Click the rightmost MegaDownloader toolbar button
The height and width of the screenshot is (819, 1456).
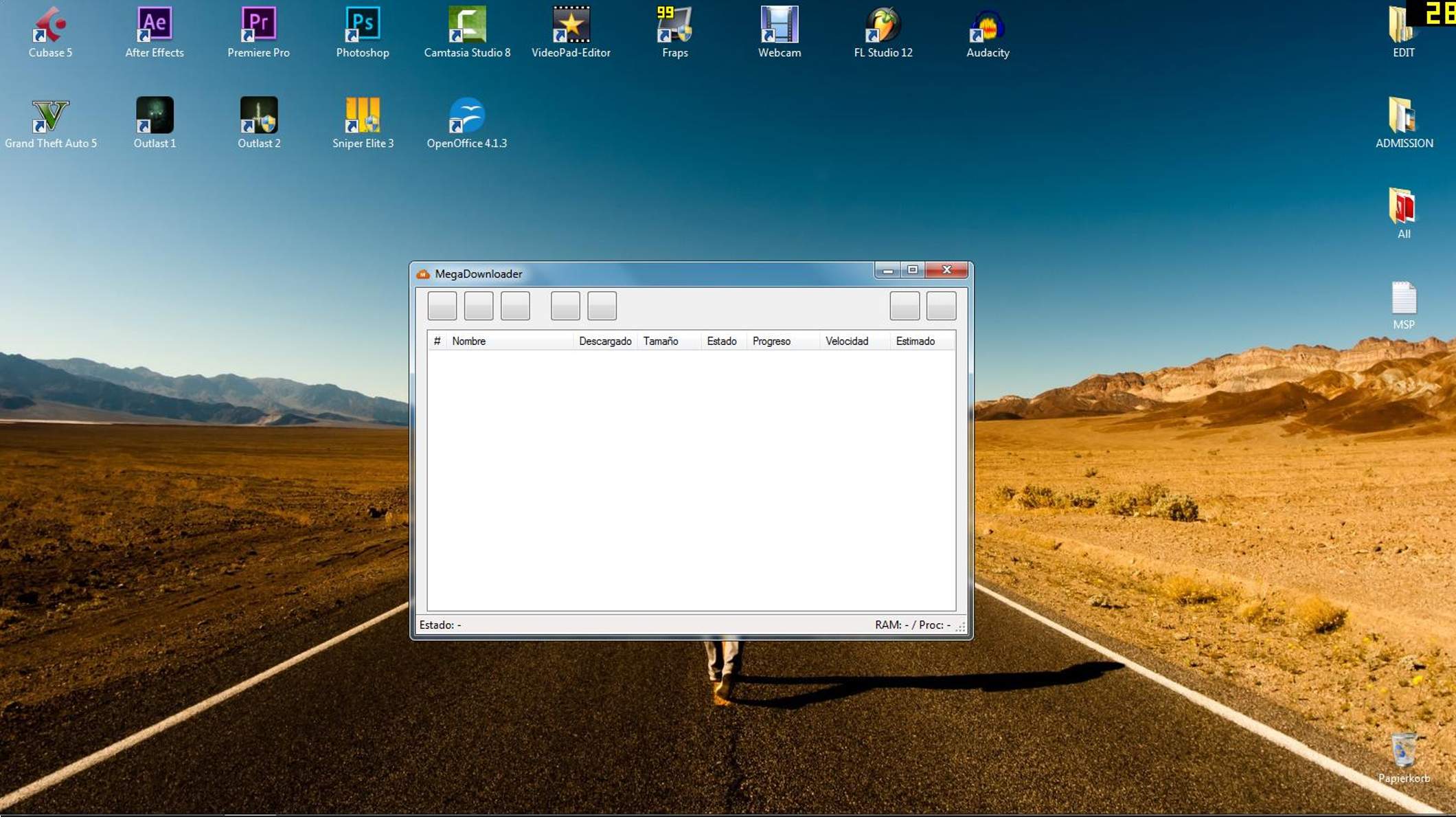(941, 306)
